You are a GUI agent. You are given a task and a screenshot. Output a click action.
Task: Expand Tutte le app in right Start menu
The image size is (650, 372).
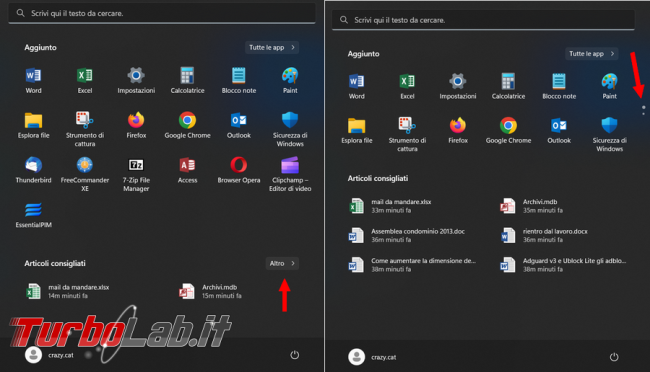[x=592, y=53]
